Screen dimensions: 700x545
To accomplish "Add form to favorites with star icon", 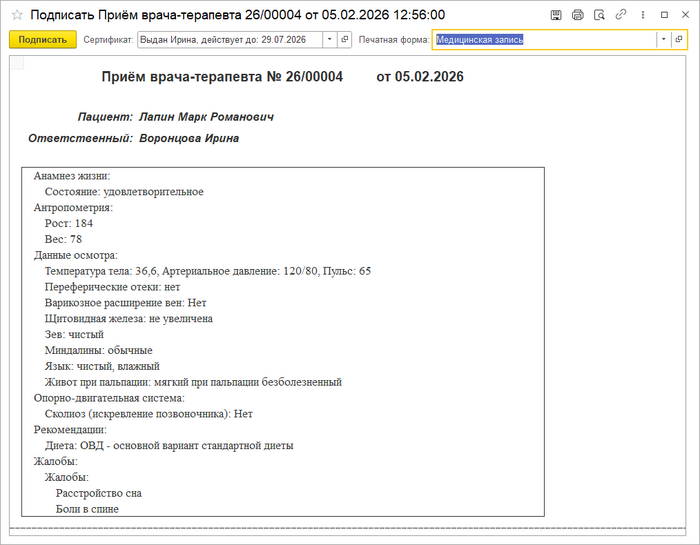I will pos(17,15).
